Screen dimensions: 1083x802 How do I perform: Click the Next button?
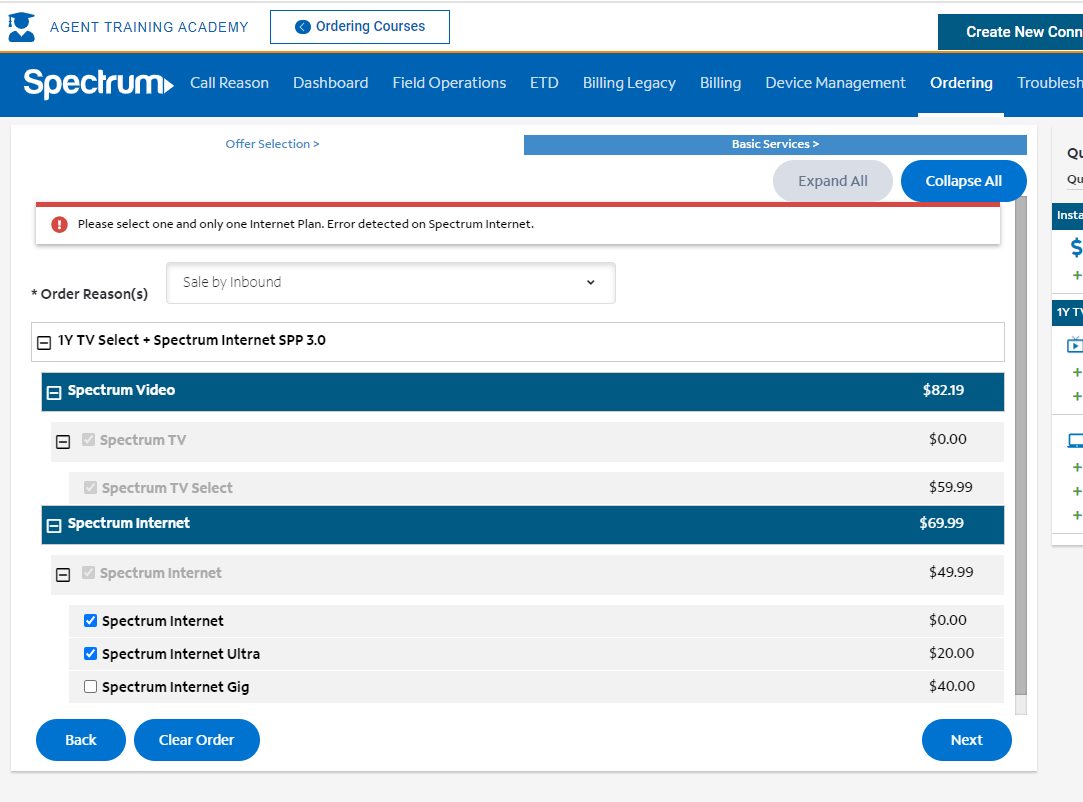click(x=966, y=740)
